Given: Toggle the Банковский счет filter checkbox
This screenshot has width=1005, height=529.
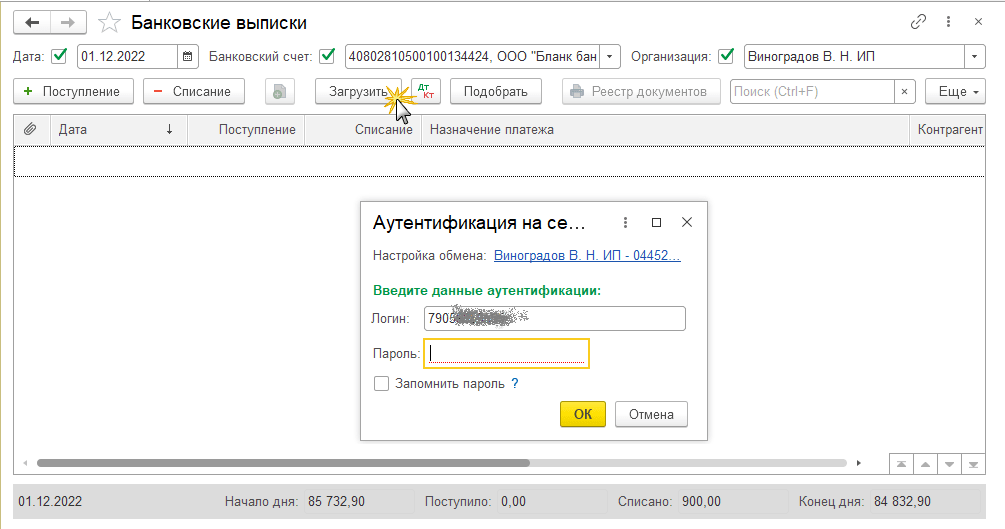Looking at the screenshot, I should [x=327, y=56].
